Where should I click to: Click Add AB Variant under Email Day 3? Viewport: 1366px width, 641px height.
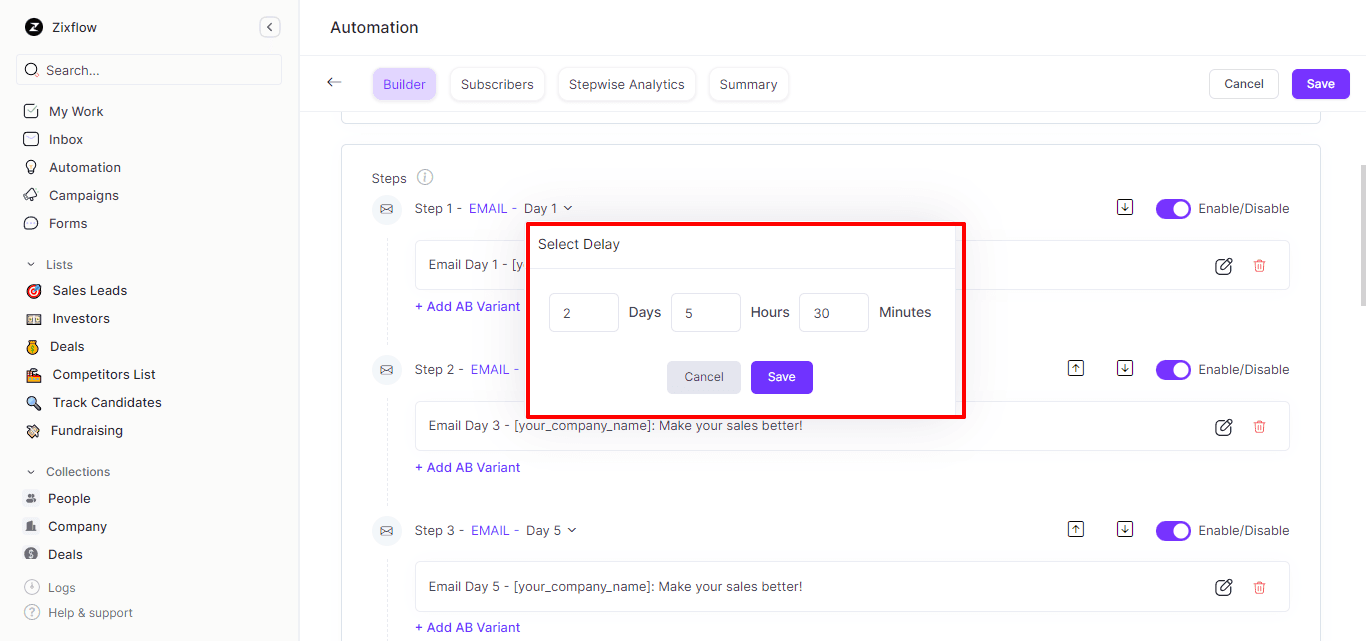pos(467,467)
